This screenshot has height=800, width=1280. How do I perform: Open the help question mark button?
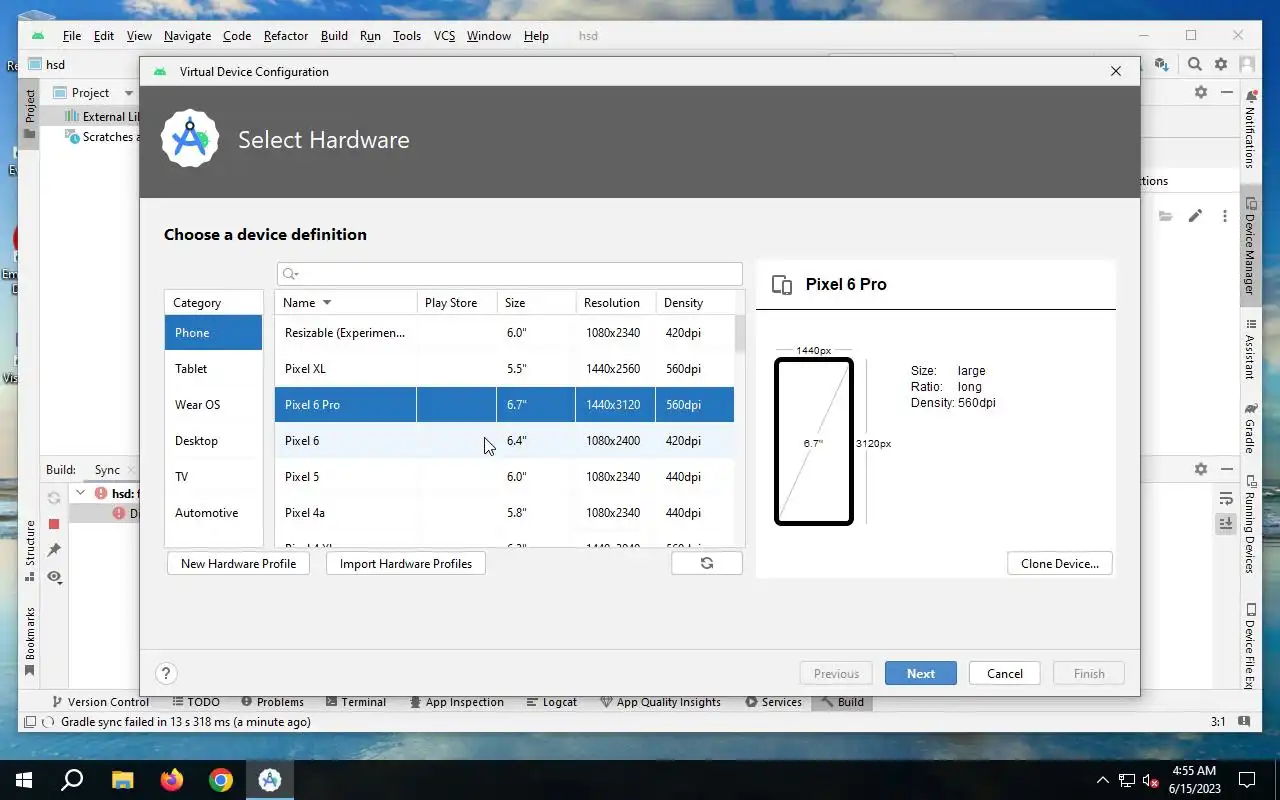pyautogui.click(x=167, y=674)
